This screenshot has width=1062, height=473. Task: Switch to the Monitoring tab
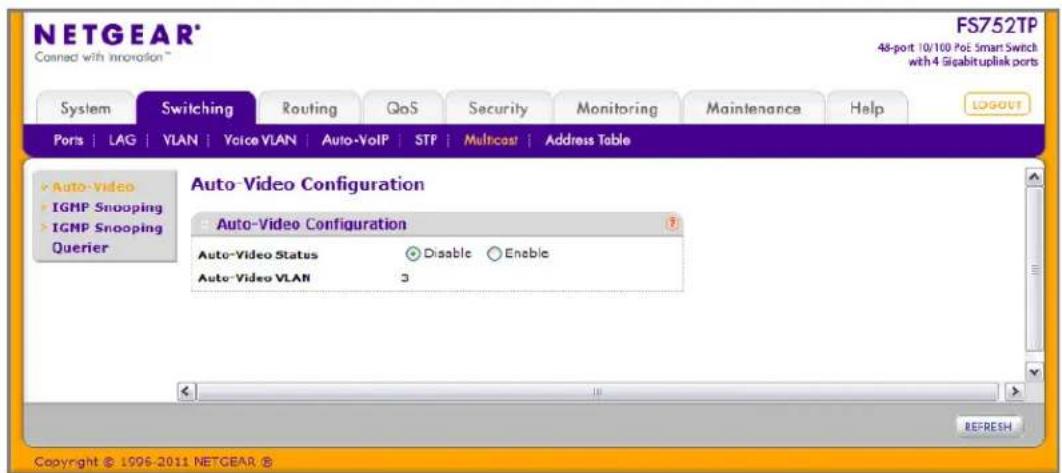(616, 108)
